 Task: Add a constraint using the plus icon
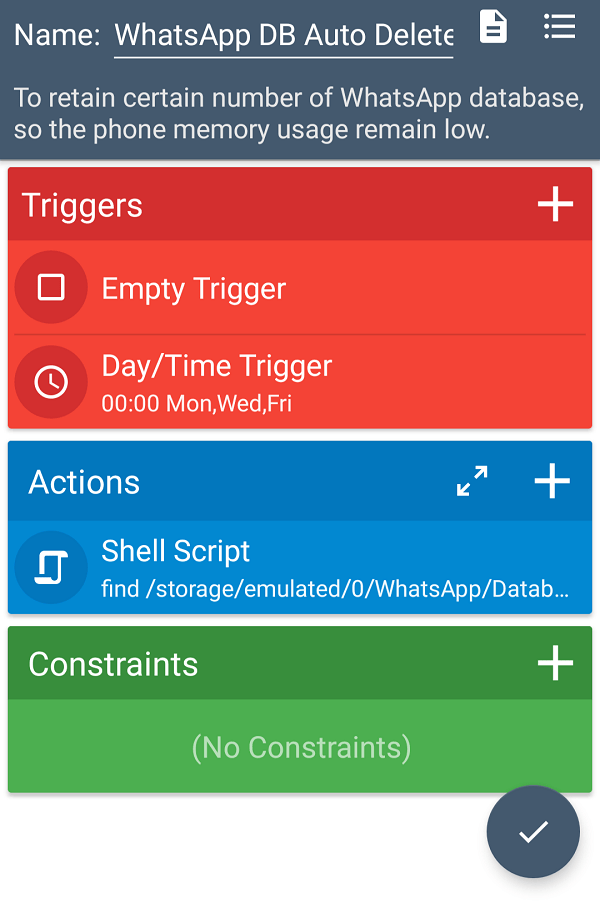554,663
